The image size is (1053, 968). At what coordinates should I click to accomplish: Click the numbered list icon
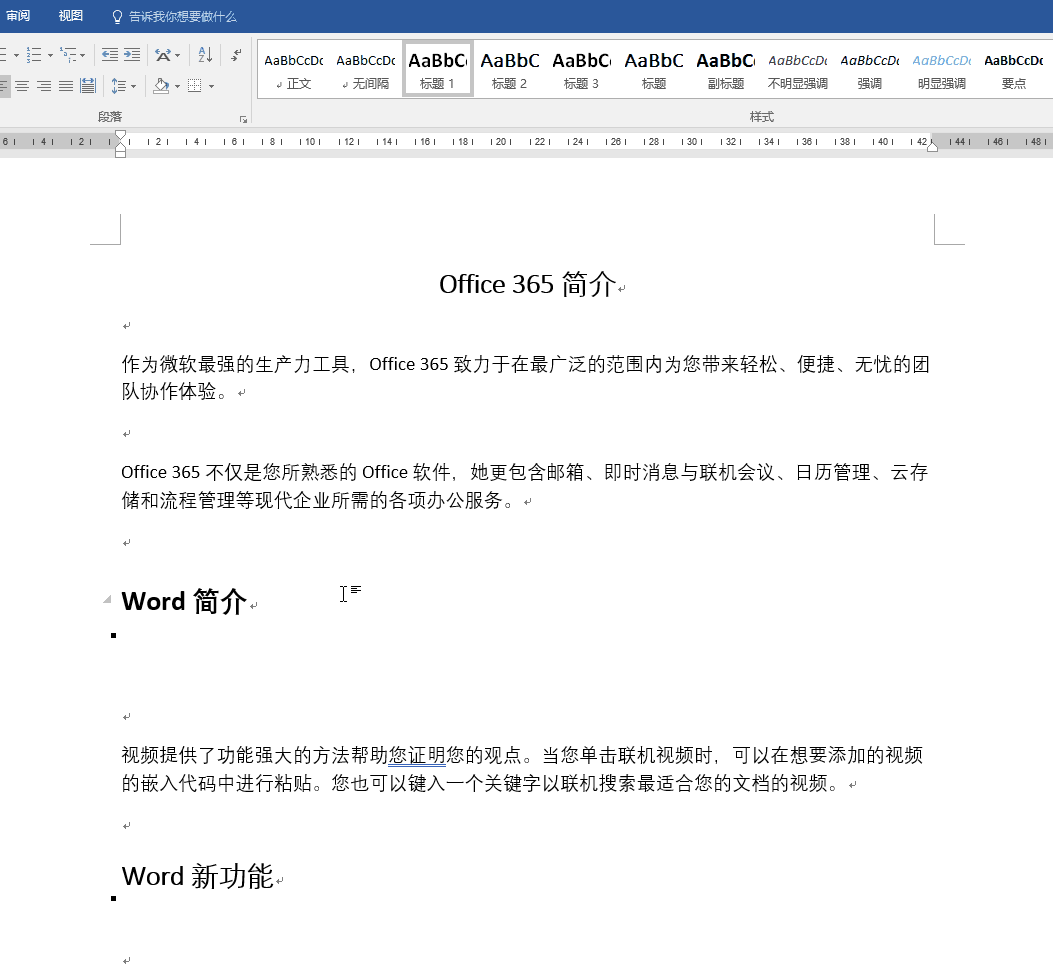tap(34, 54)
